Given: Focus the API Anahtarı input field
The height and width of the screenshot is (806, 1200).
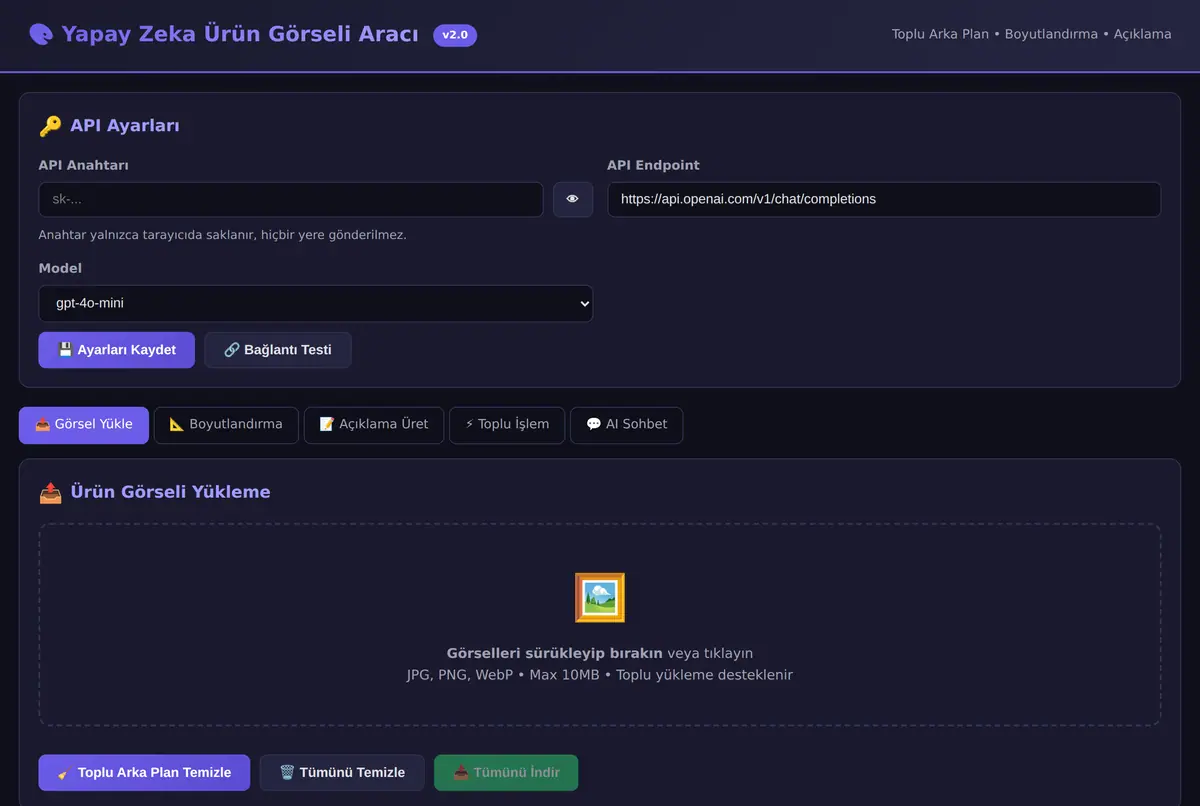Looking at the screenshot, I should [291, 199].
